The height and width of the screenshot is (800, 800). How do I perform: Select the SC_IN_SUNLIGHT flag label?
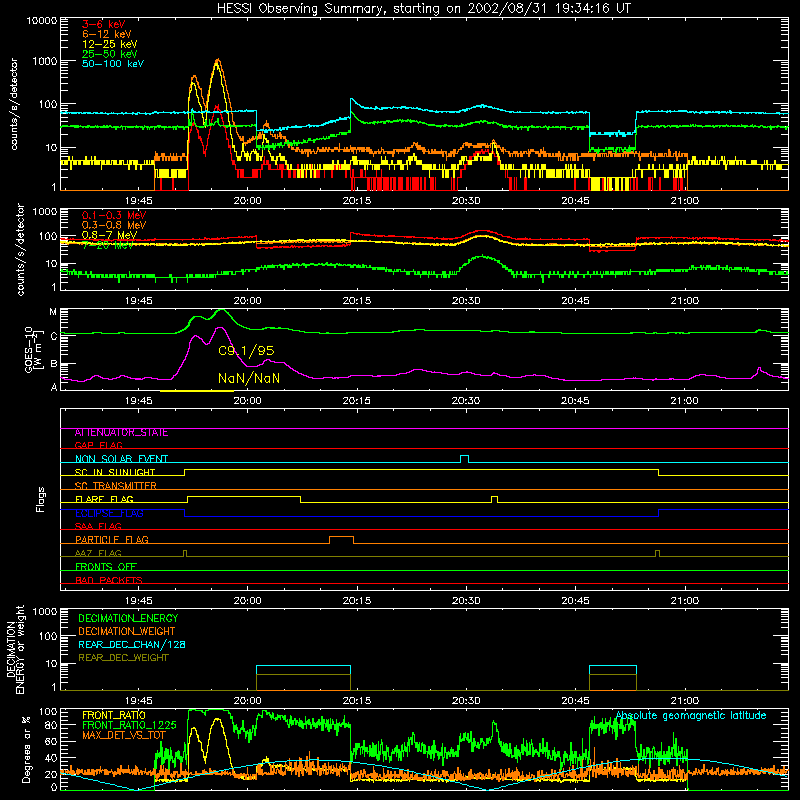click(115, 472)
